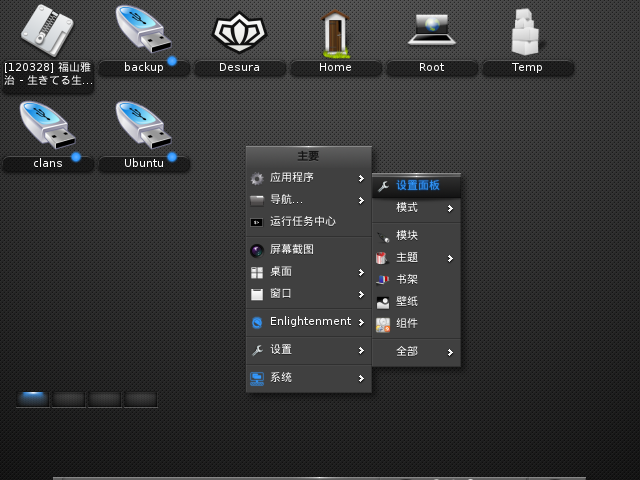Click the Desura label text
640x480 pixels.
tap(239, 67)
